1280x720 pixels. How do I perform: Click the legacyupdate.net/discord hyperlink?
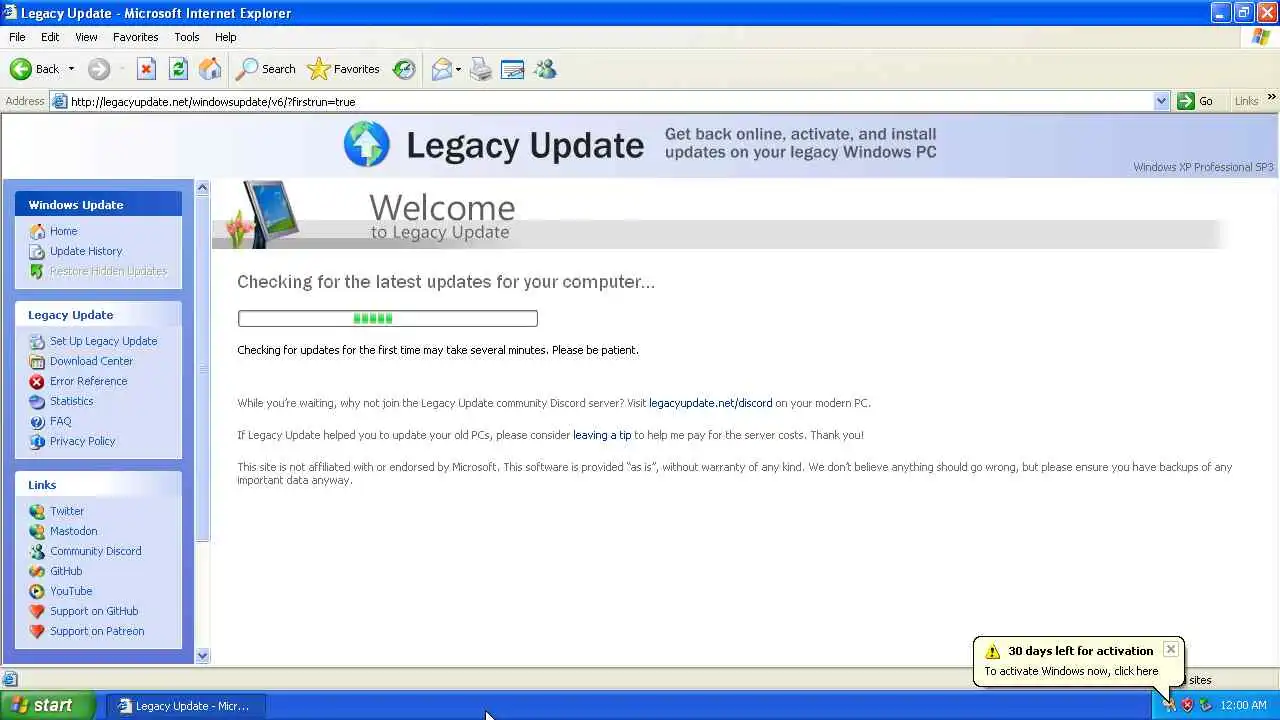(x=710, y=403)
